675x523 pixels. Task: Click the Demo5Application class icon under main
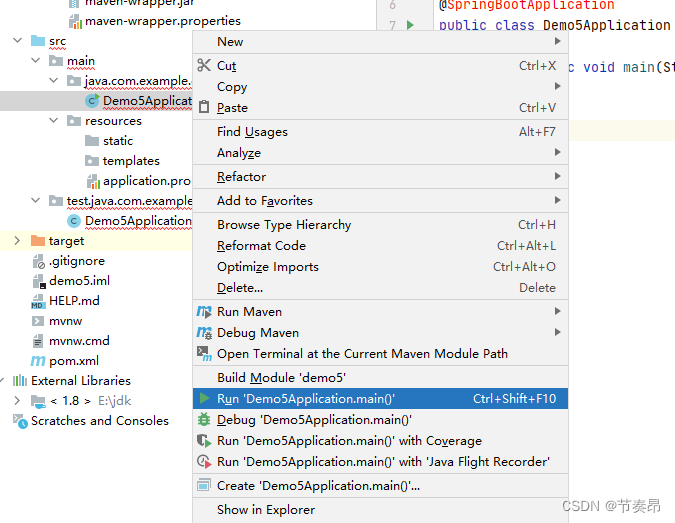tap(92, 101)
